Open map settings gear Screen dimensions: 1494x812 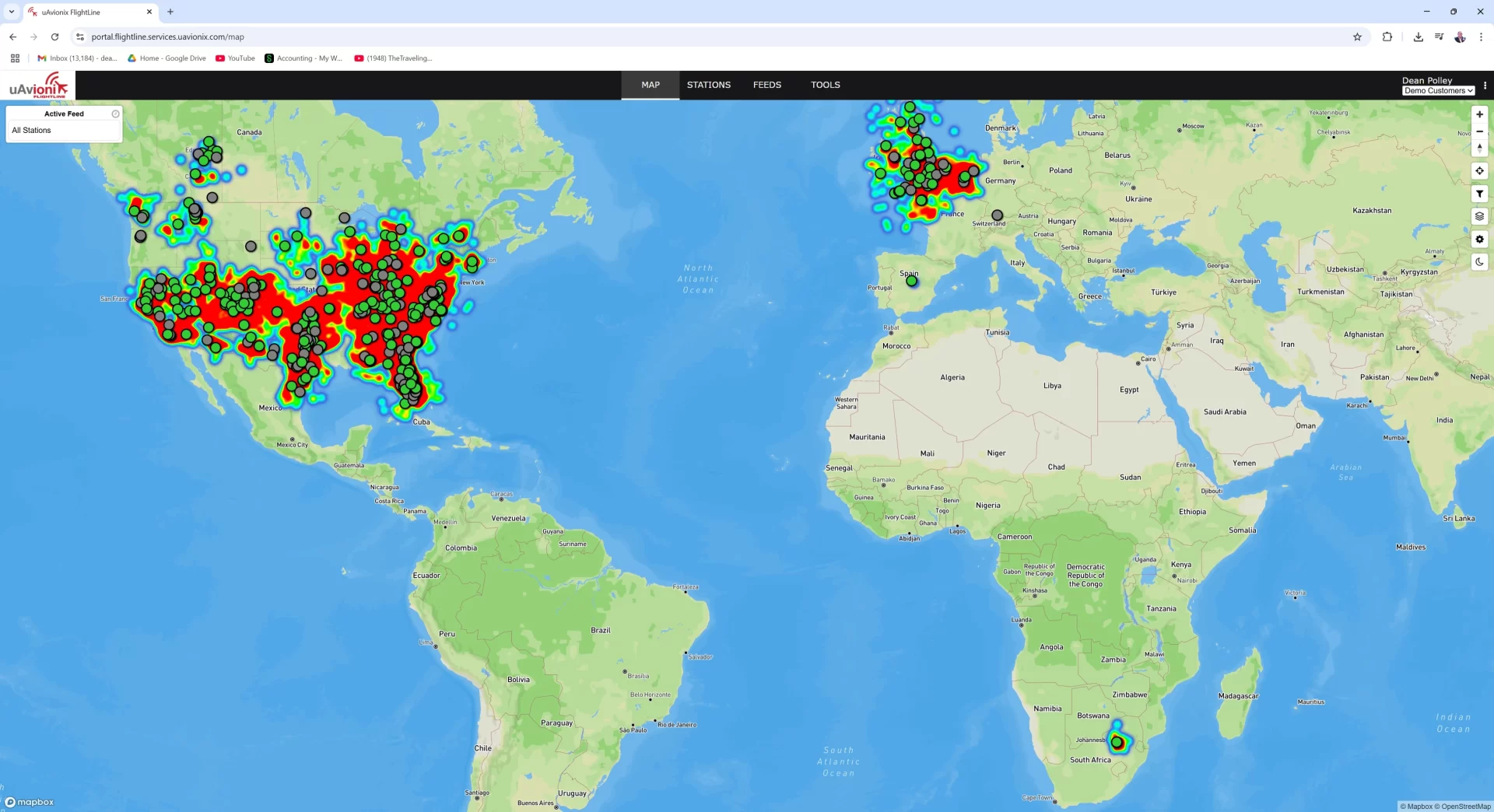coord(1479,240)
